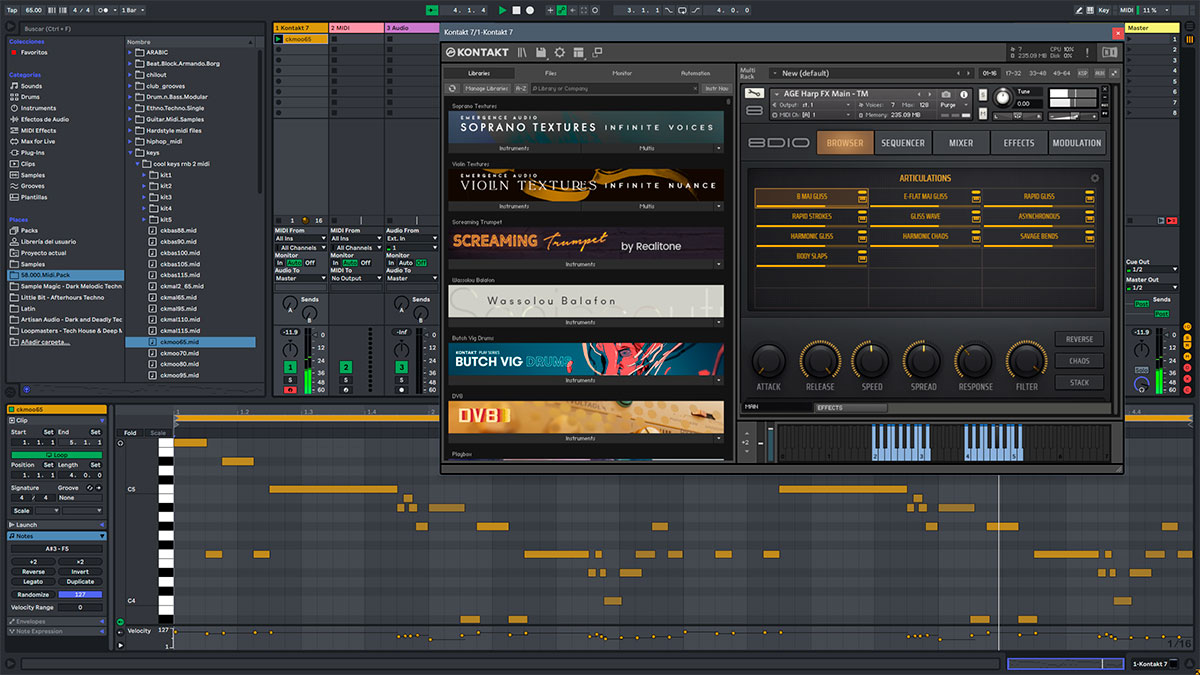
Task: Sort libraries with the A-Z button
Action: point(521,88)
